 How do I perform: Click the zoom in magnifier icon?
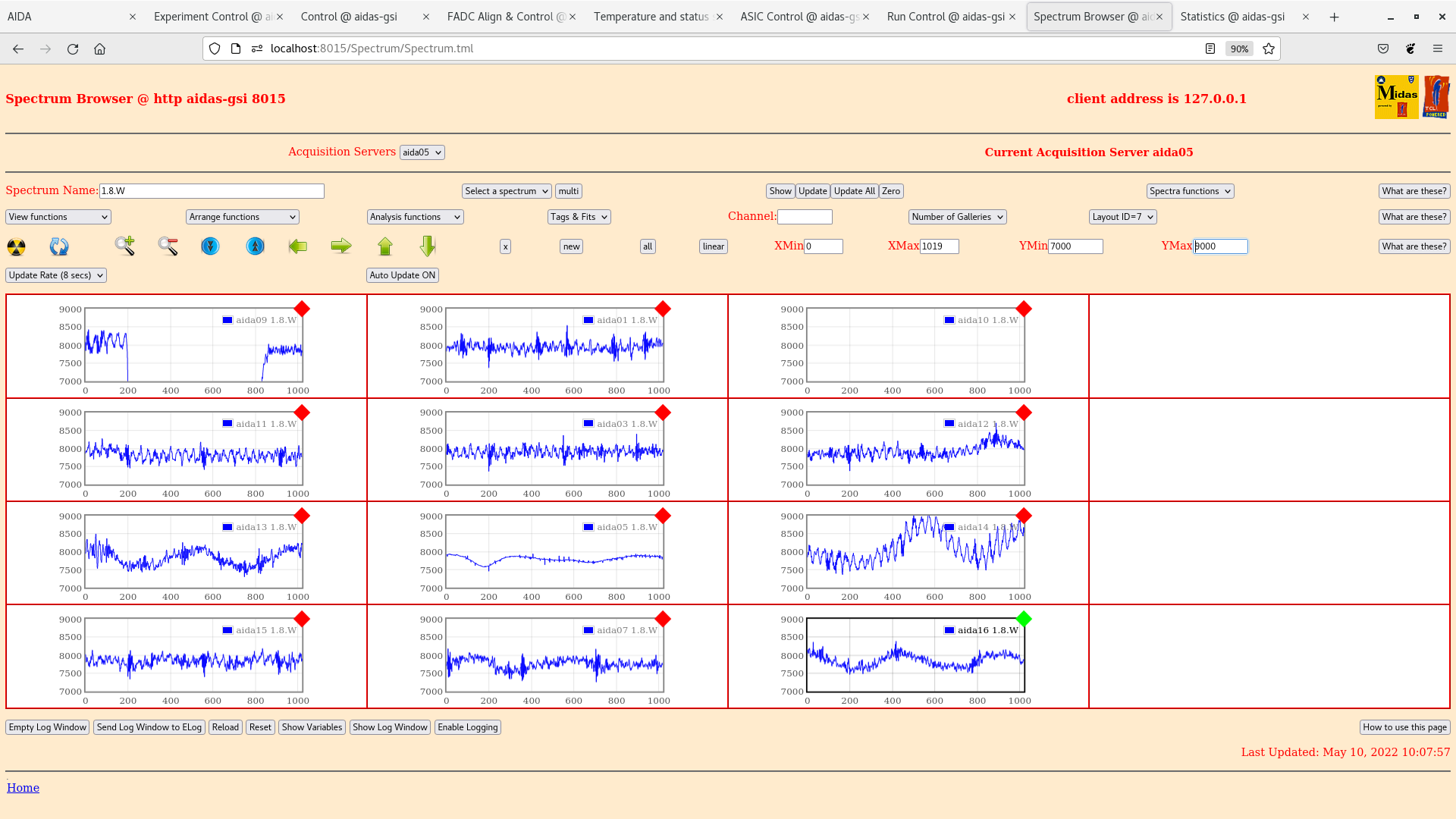(125, 246)
